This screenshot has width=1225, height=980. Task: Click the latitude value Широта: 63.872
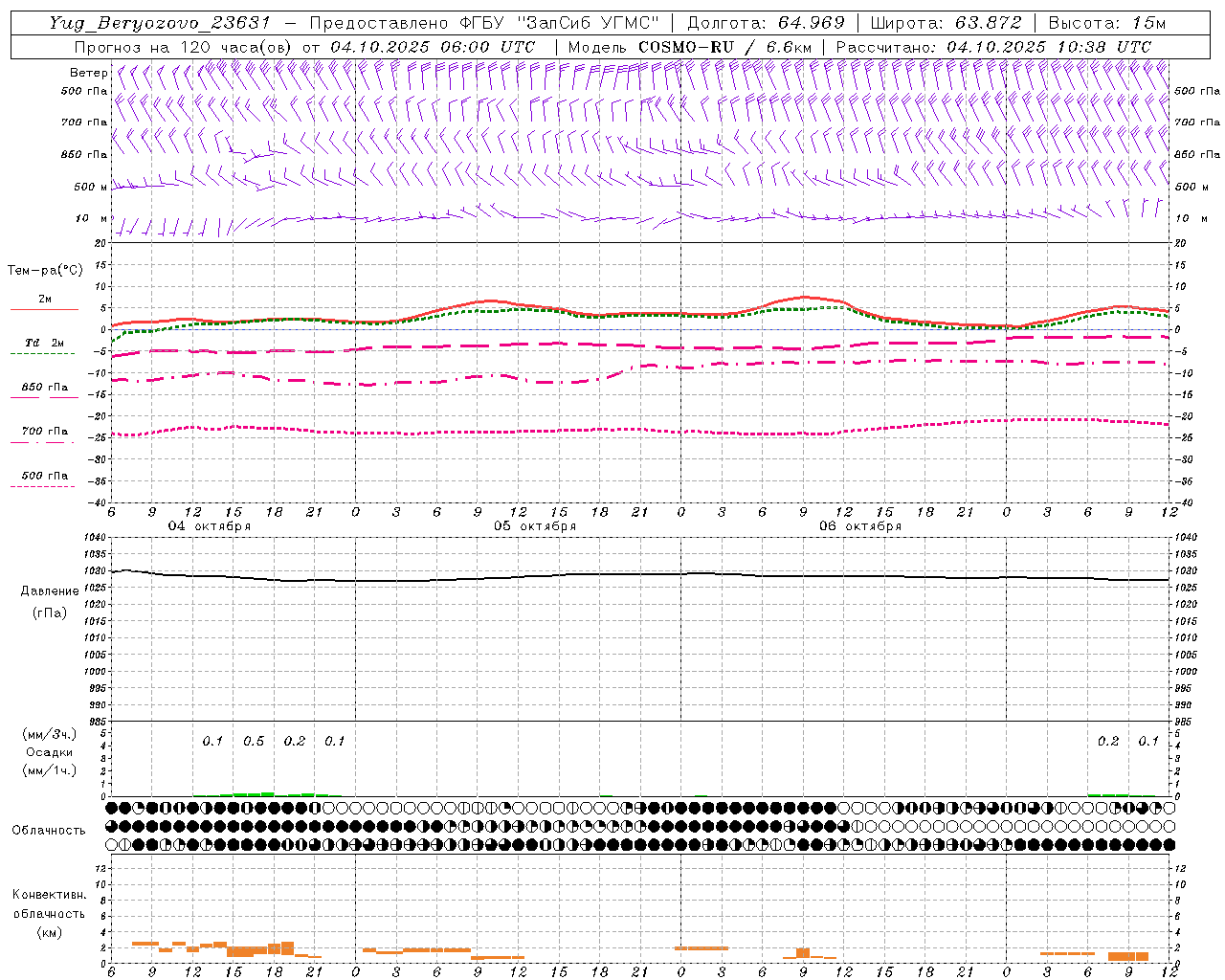pos(946,23)
